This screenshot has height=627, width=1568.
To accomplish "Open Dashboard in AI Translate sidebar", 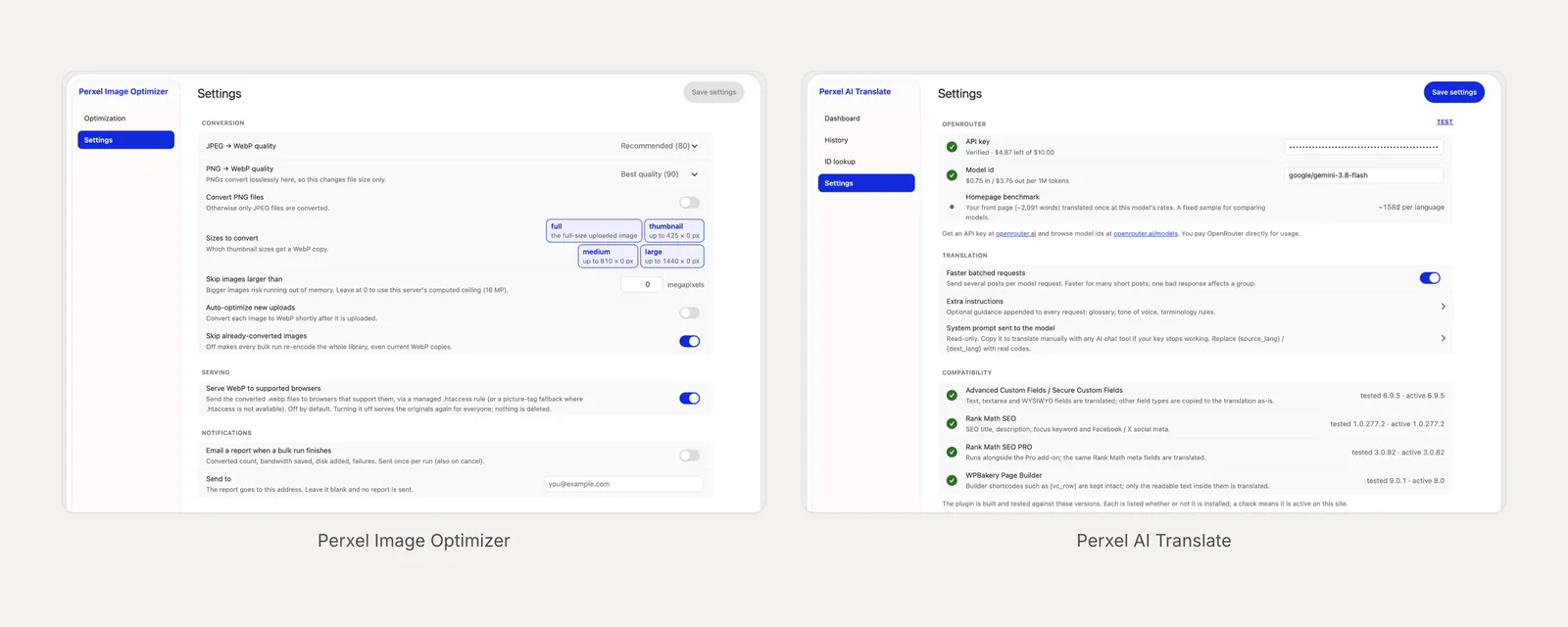I will coord(866,119).
